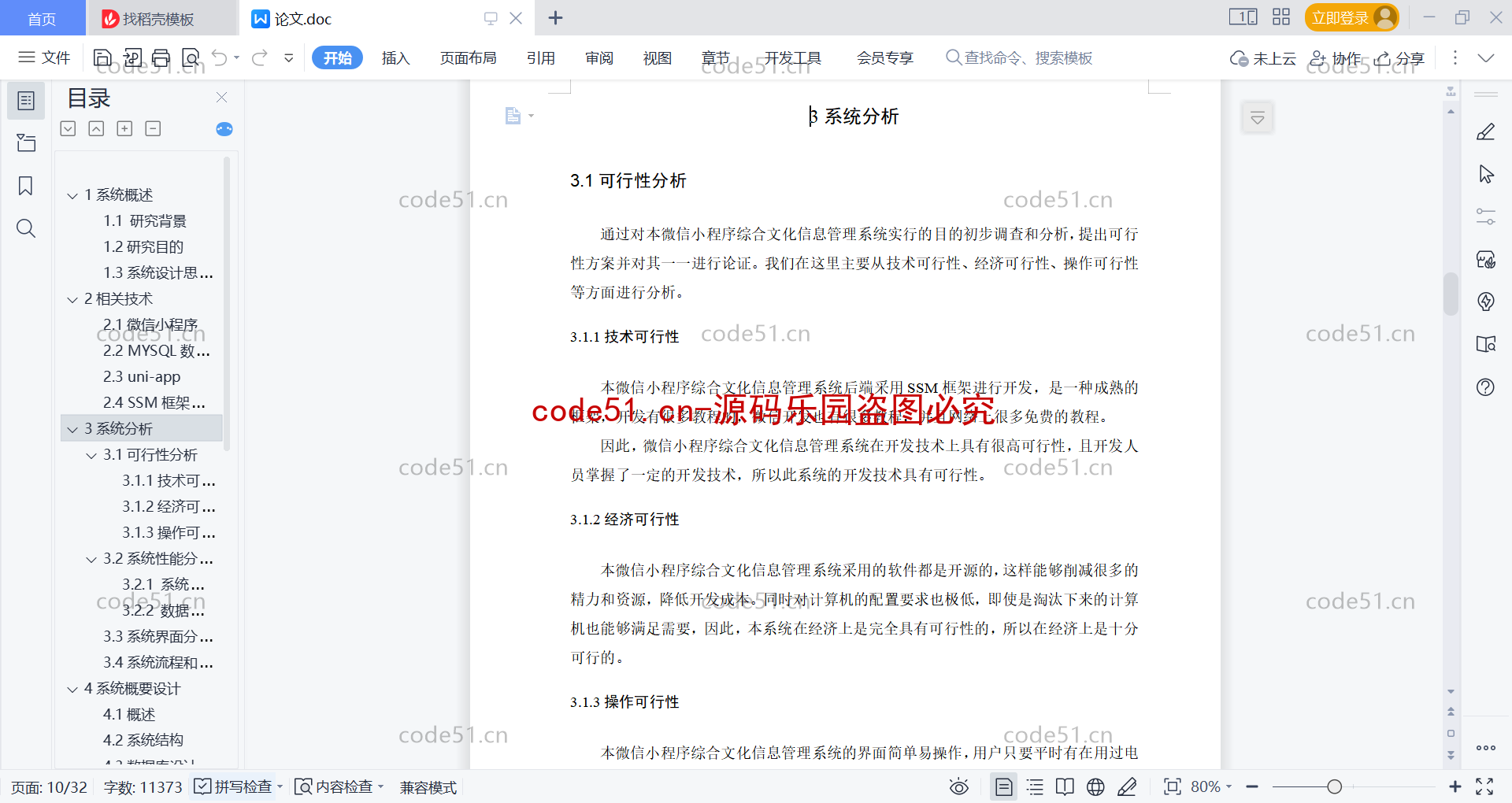Viewport: 1512px width, 803px height.
Task: Collapse the 3.2 系统性能分 tree node
Action: 91,559
